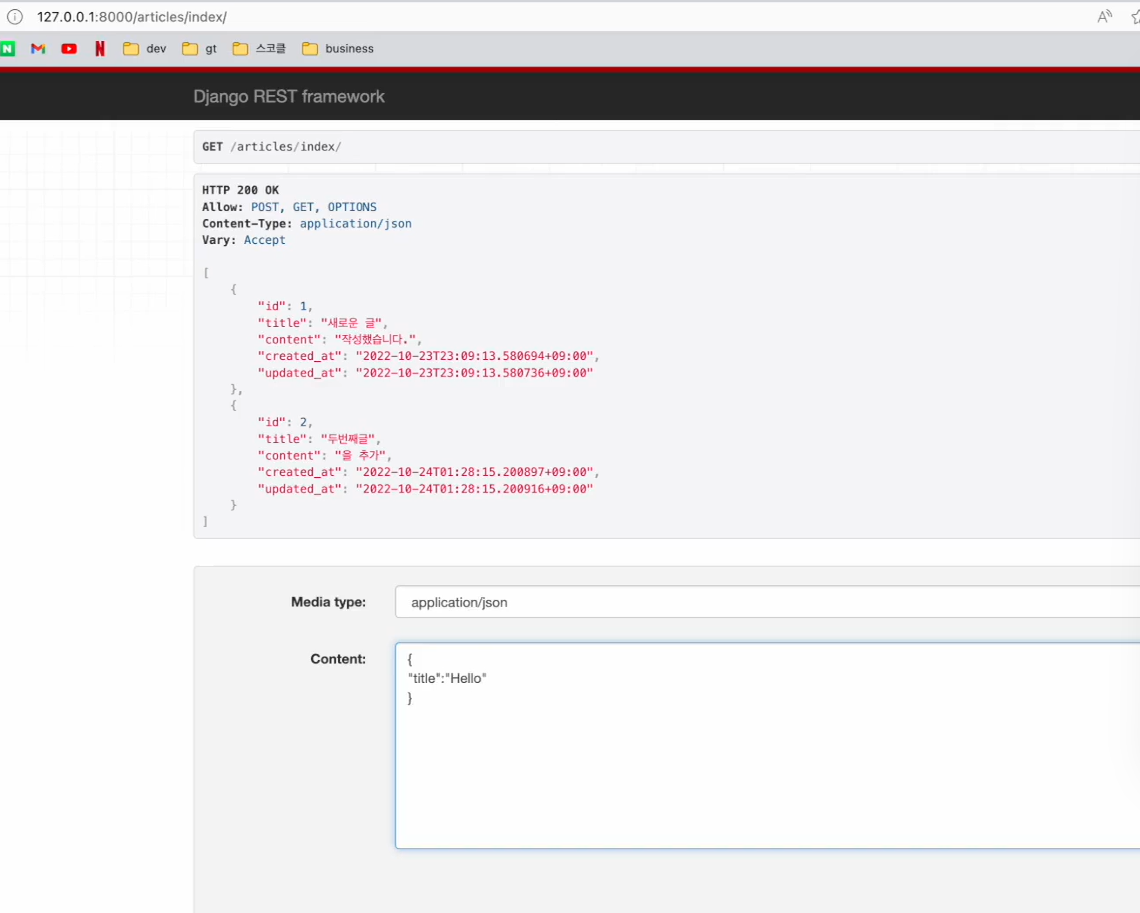
Task: Open the gt bookmarks folder
Action: pos(200,49)
